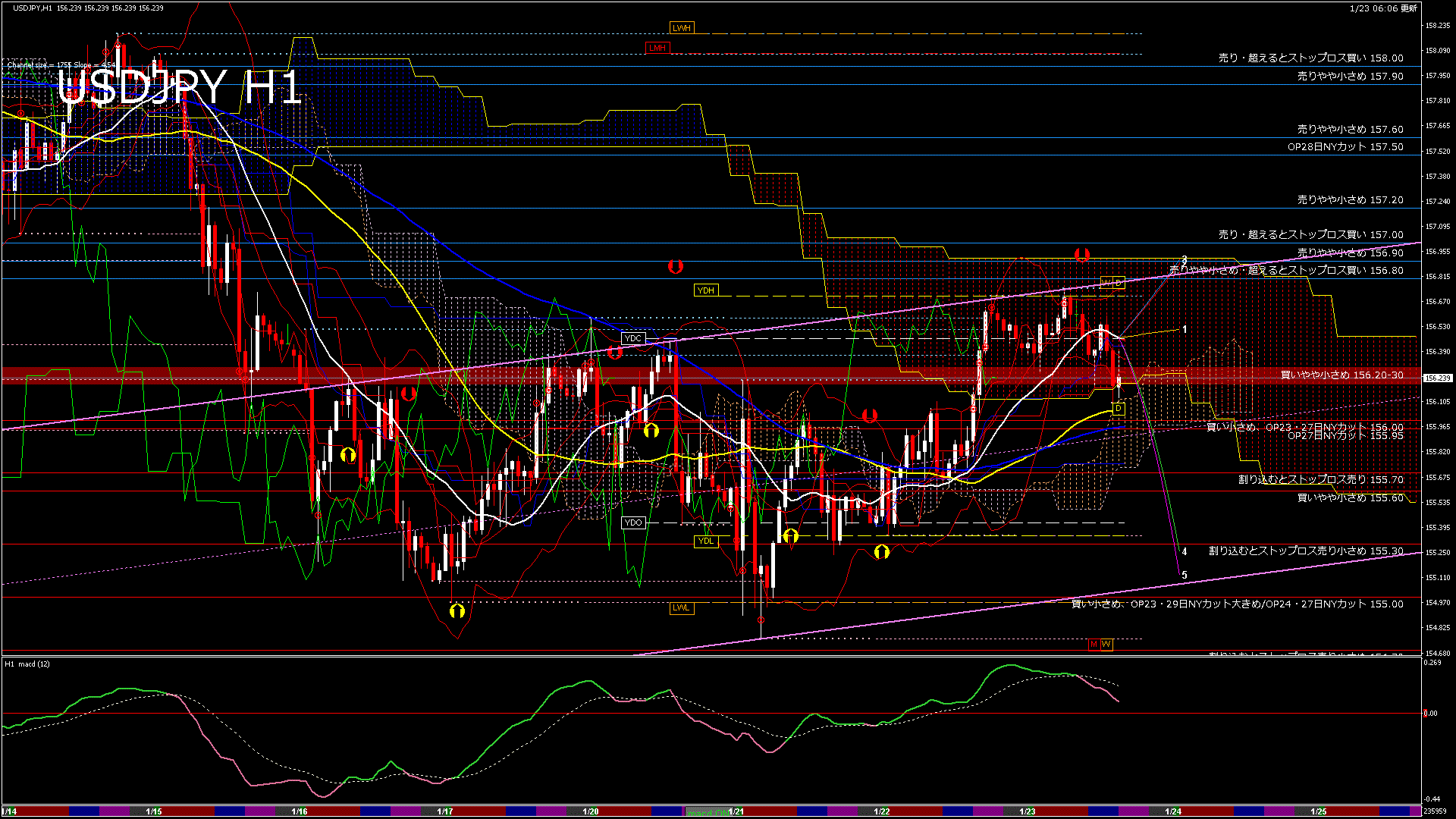Select the YDH yesterday high label
The height and width of the screenshot is (819, 1456).
pyautogui.click(x=705, y=290)
